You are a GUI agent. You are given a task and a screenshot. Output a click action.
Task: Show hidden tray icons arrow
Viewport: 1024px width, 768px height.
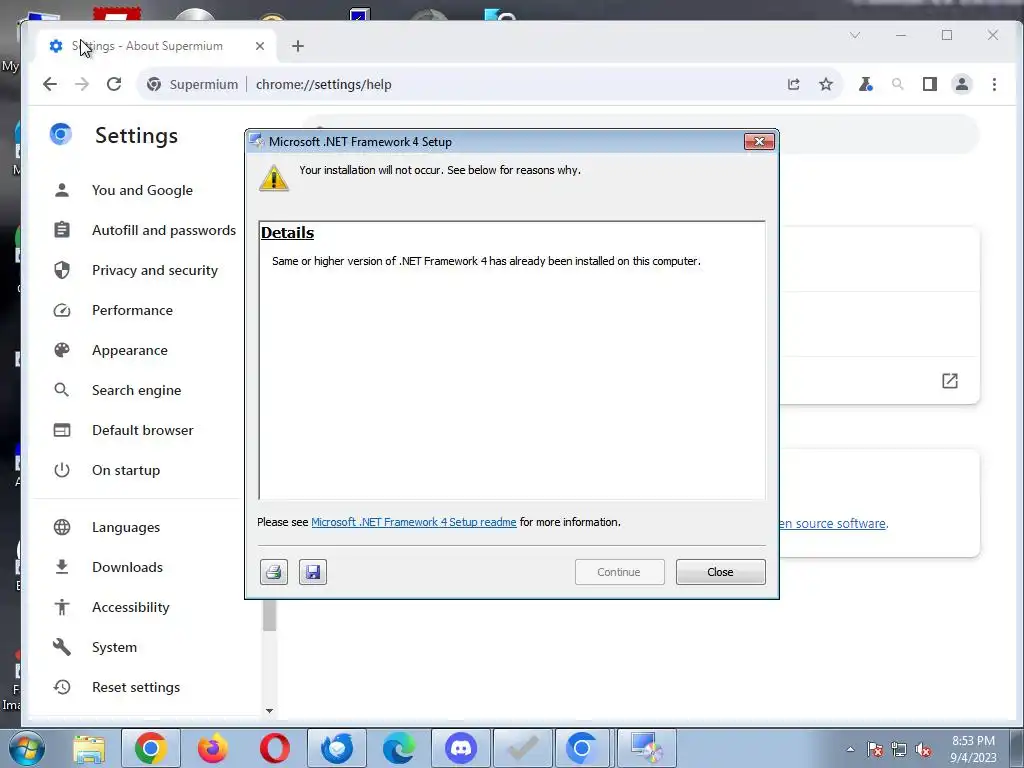(x=850, y=749)
